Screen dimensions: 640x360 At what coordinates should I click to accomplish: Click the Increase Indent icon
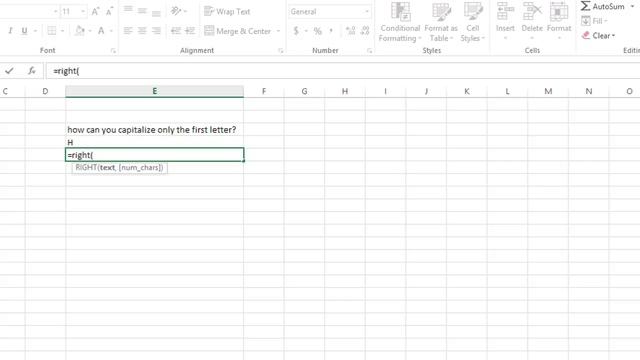point(190,31)
